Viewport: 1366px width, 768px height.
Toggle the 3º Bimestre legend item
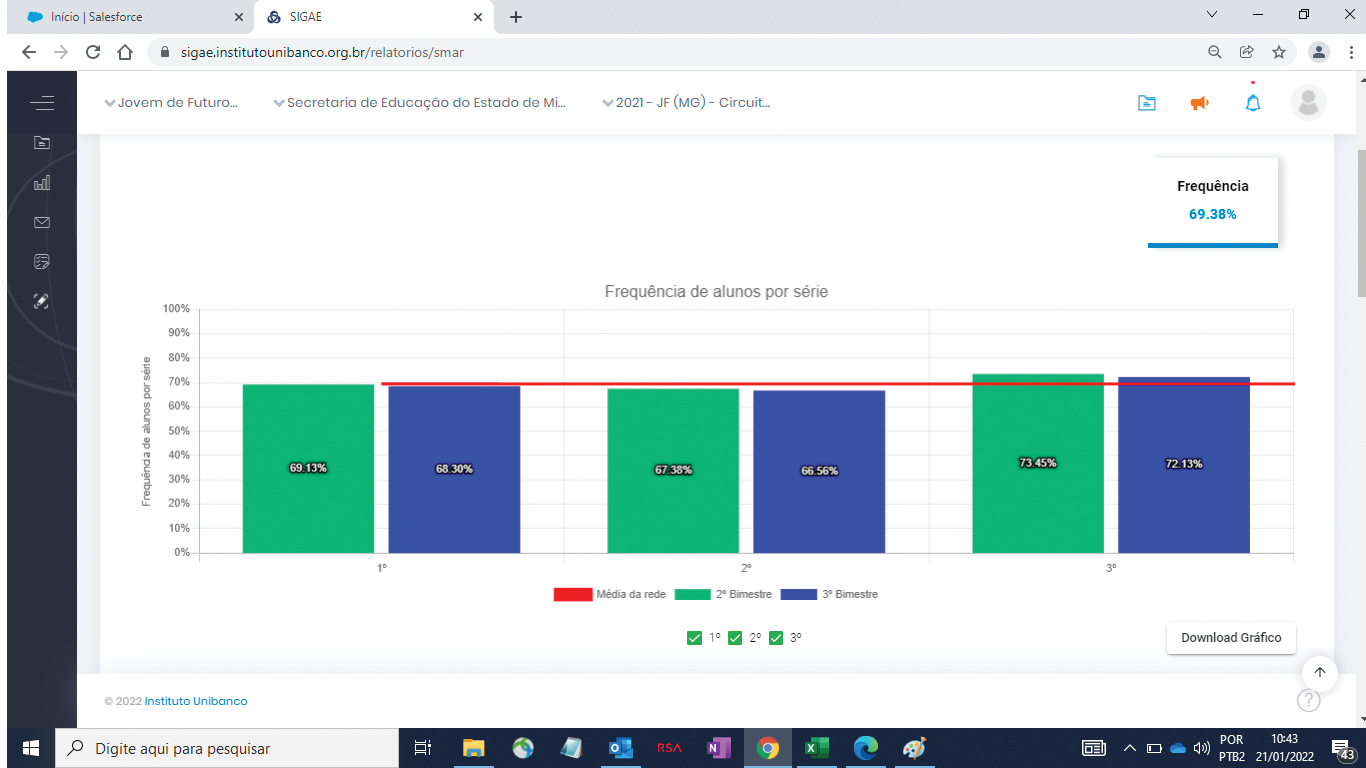coord(830,594)
